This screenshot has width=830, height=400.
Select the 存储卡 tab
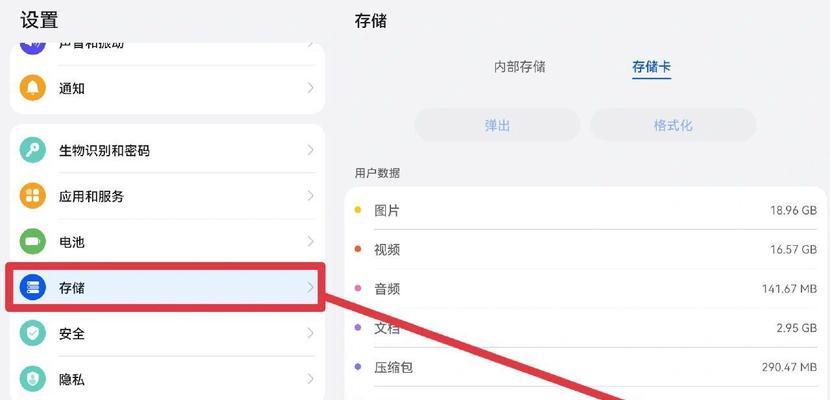point(652,67)
